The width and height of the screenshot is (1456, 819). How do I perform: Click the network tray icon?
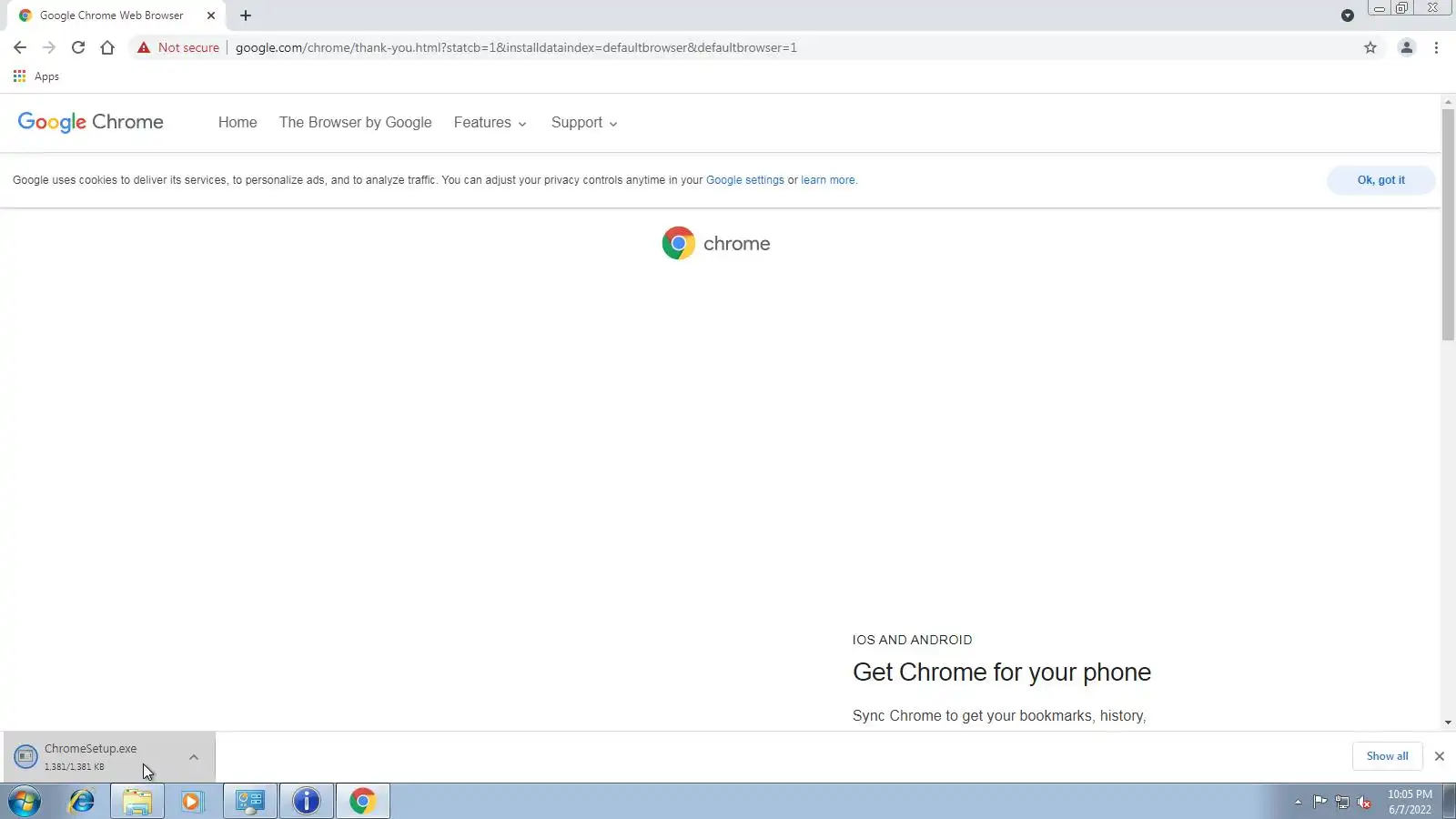pyautogui.click(x=1342, y=802)
